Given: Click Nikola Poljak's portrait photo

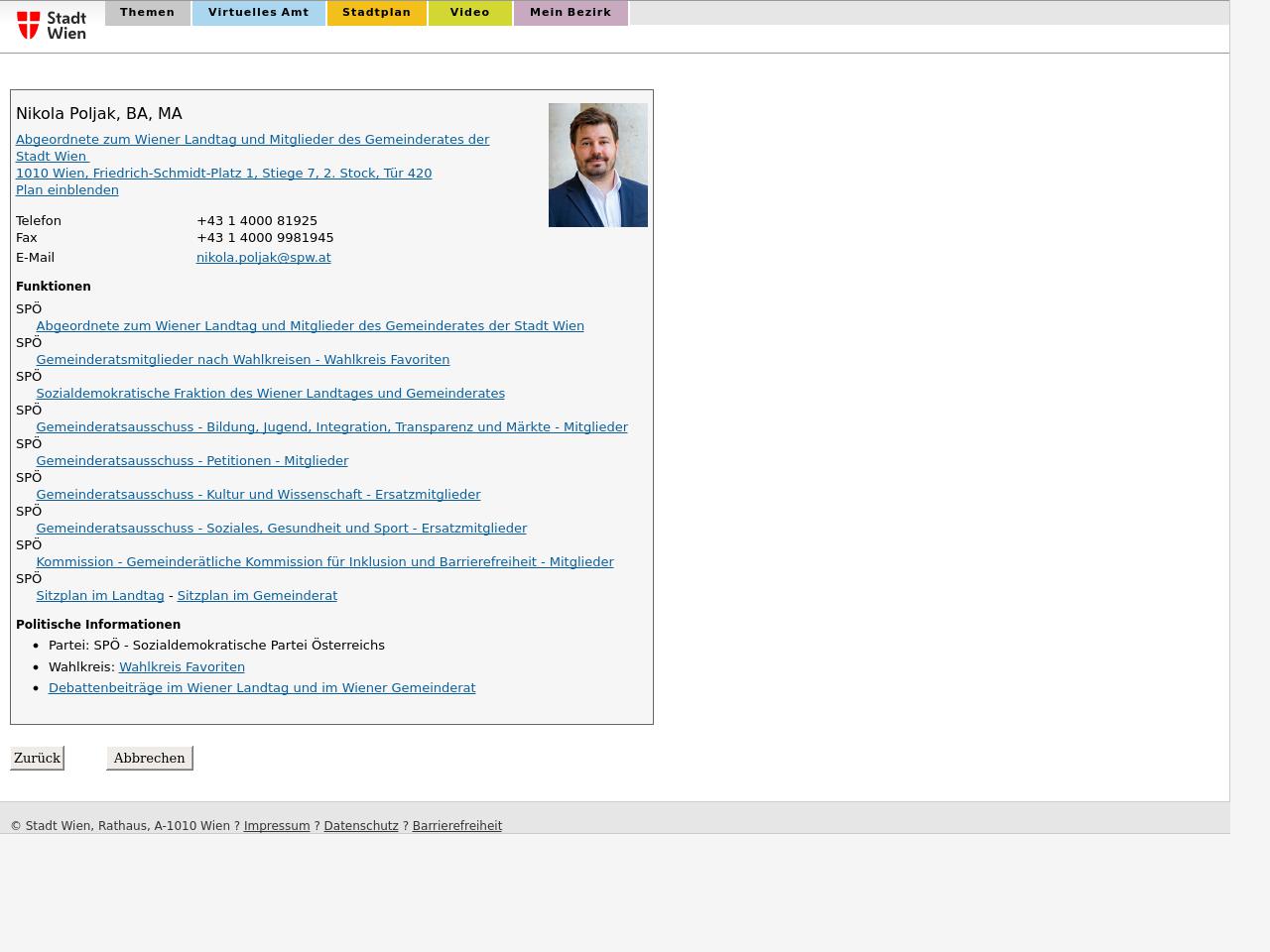Looking at the screenshot, I should pos(597,165).
